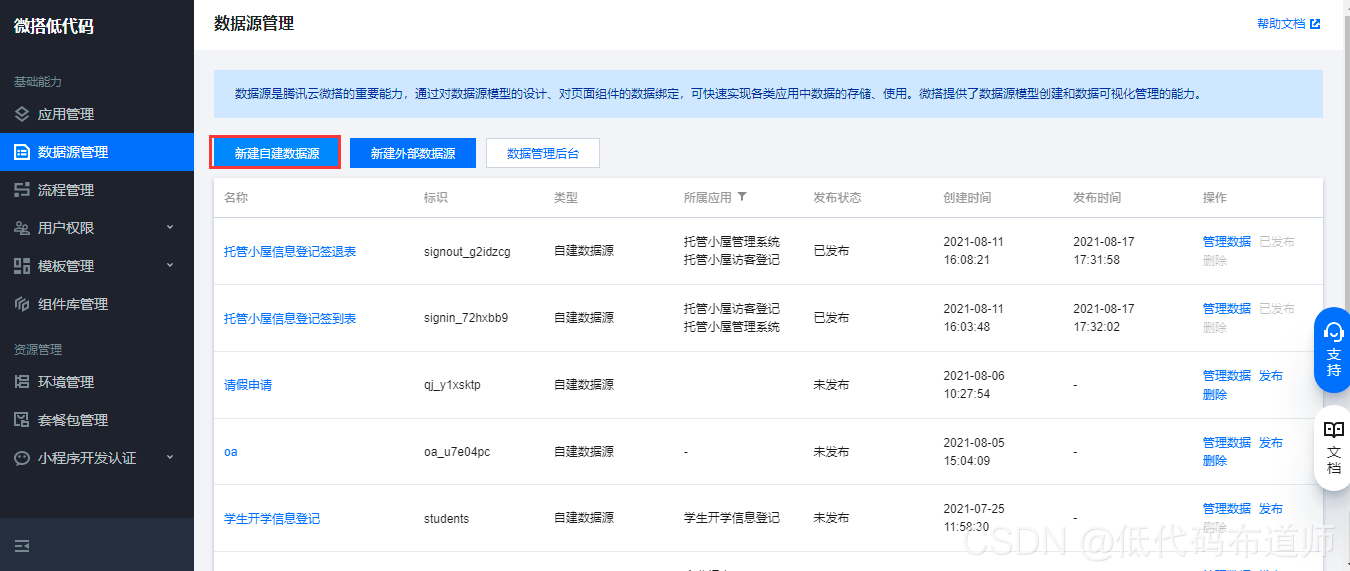
Task: Click 新建自建数据源 button
Action: (x=276, y=153)
